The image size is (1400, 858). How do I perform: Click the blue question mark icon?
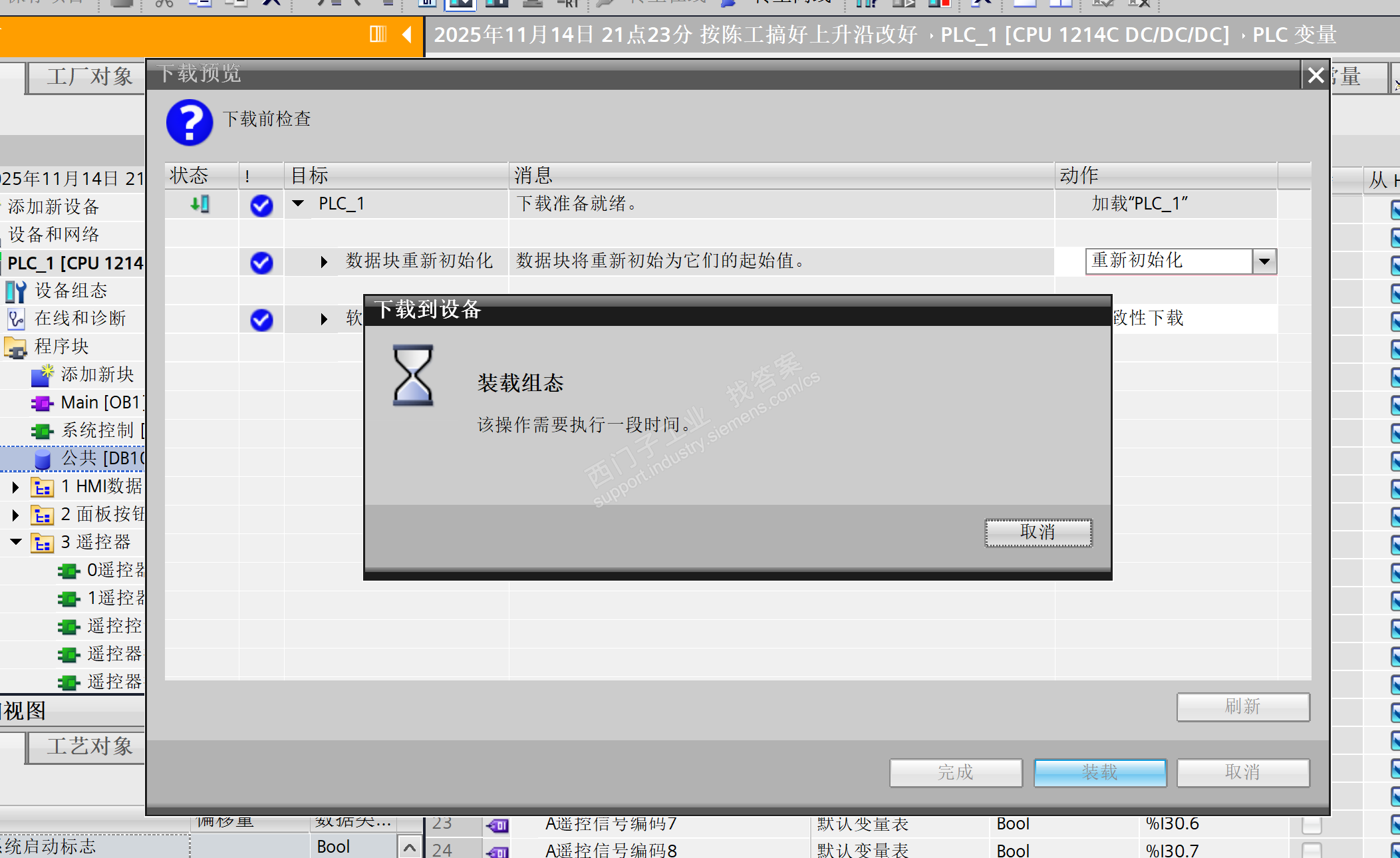190,122
